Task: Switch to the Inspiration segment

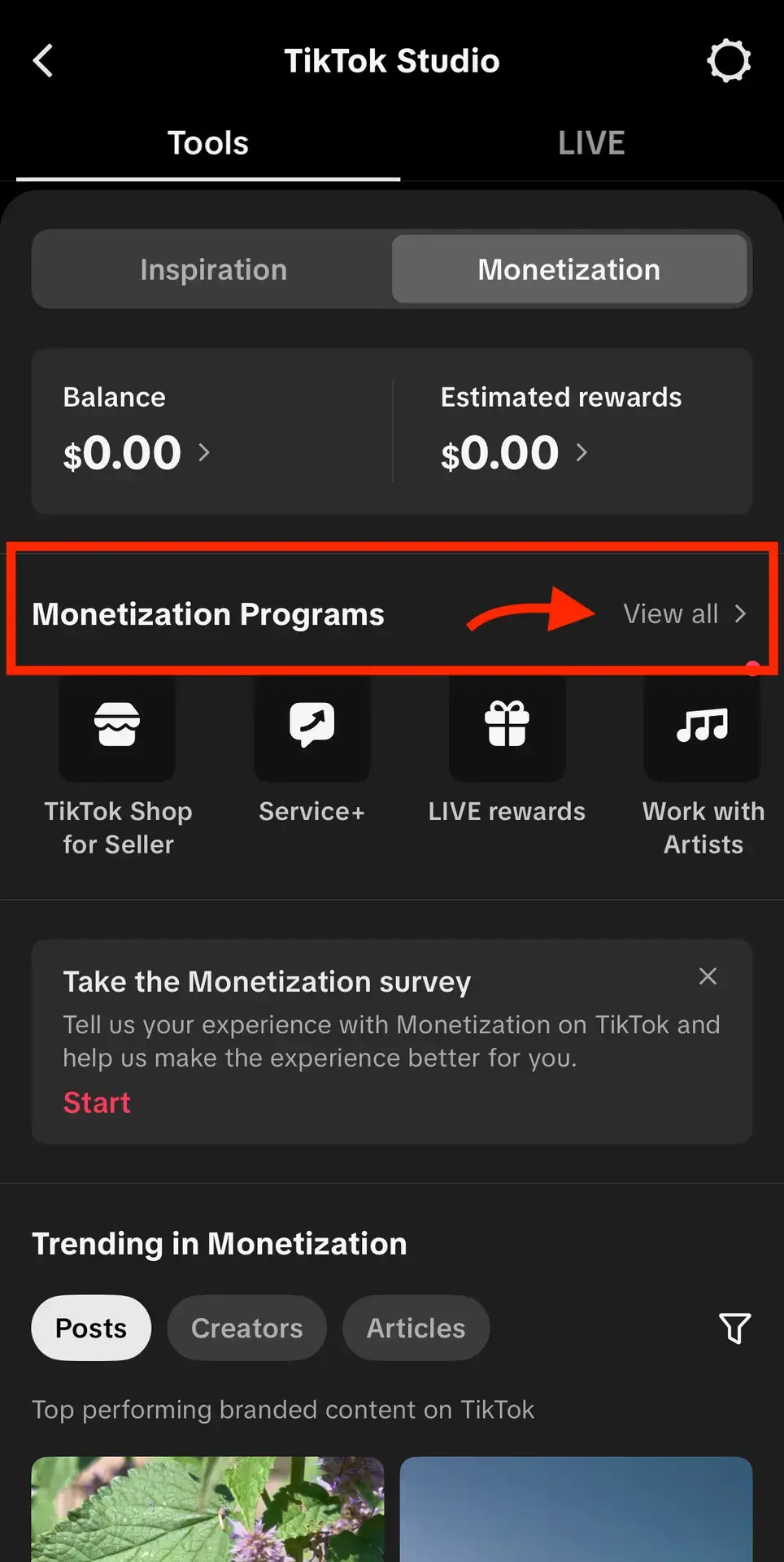Action: (213, 269)
